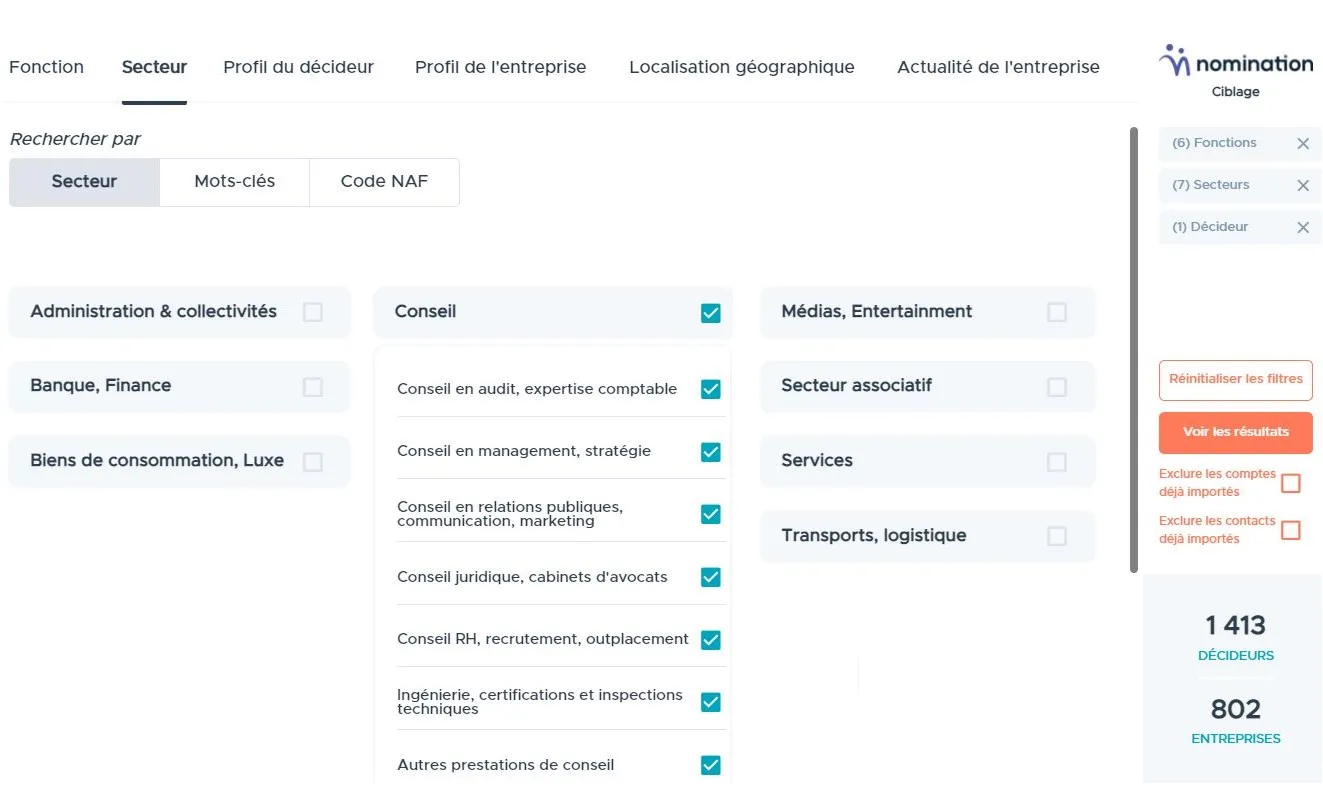The image size is (1323, 791).
Task: Remove the (1) Décideur filter chip
Action: tap(1303, 227)
